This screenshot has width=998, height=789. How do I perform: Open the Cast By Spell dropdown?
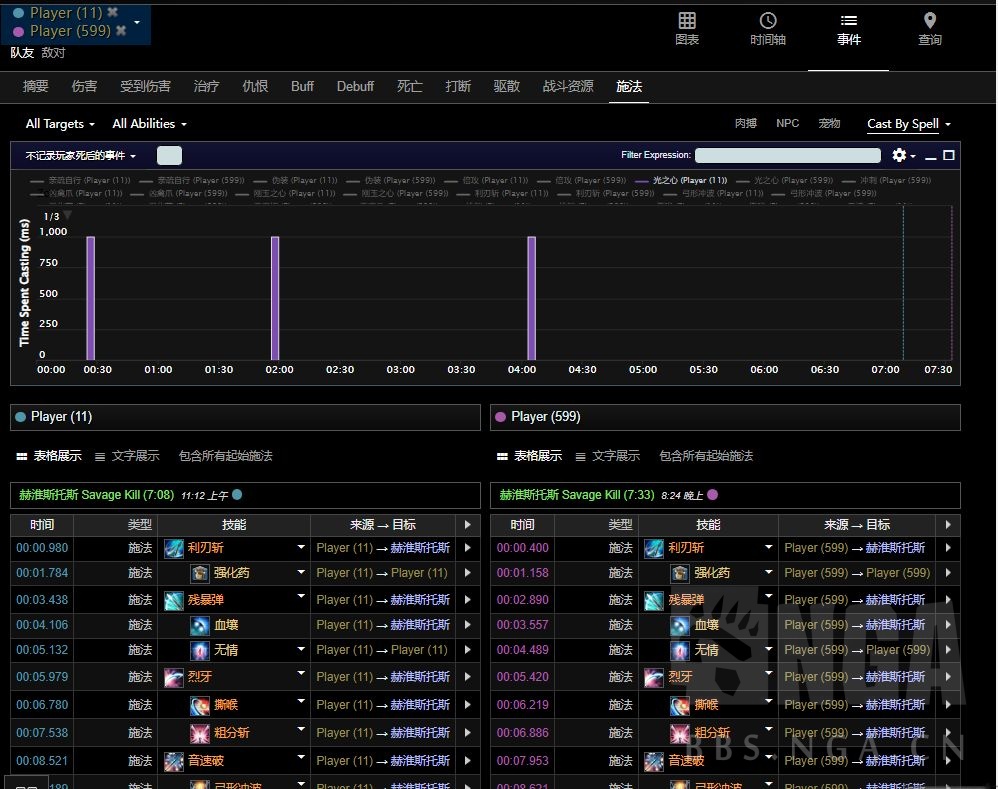pos(908,124)
